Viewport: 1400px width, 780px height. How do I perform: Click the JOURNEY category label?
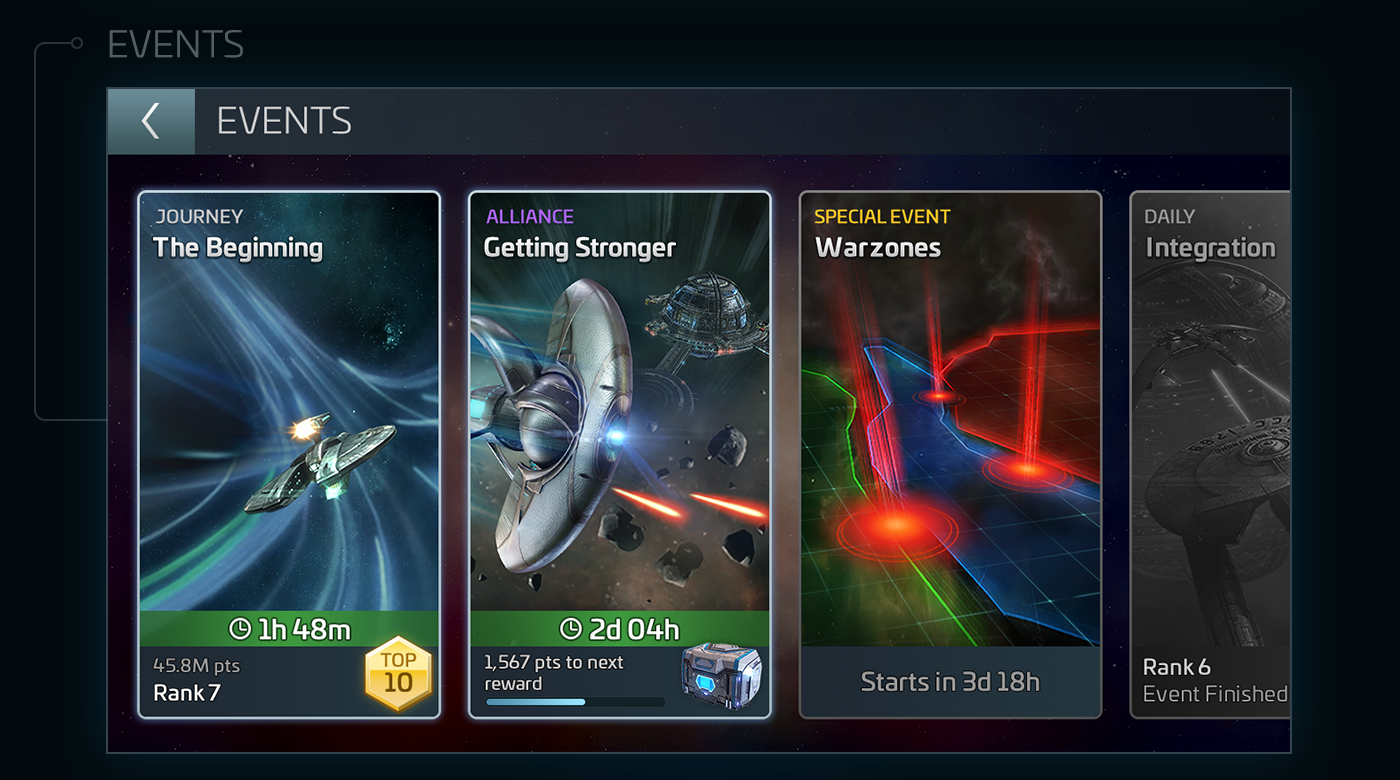pyautogui.click(x=198, y=216)
